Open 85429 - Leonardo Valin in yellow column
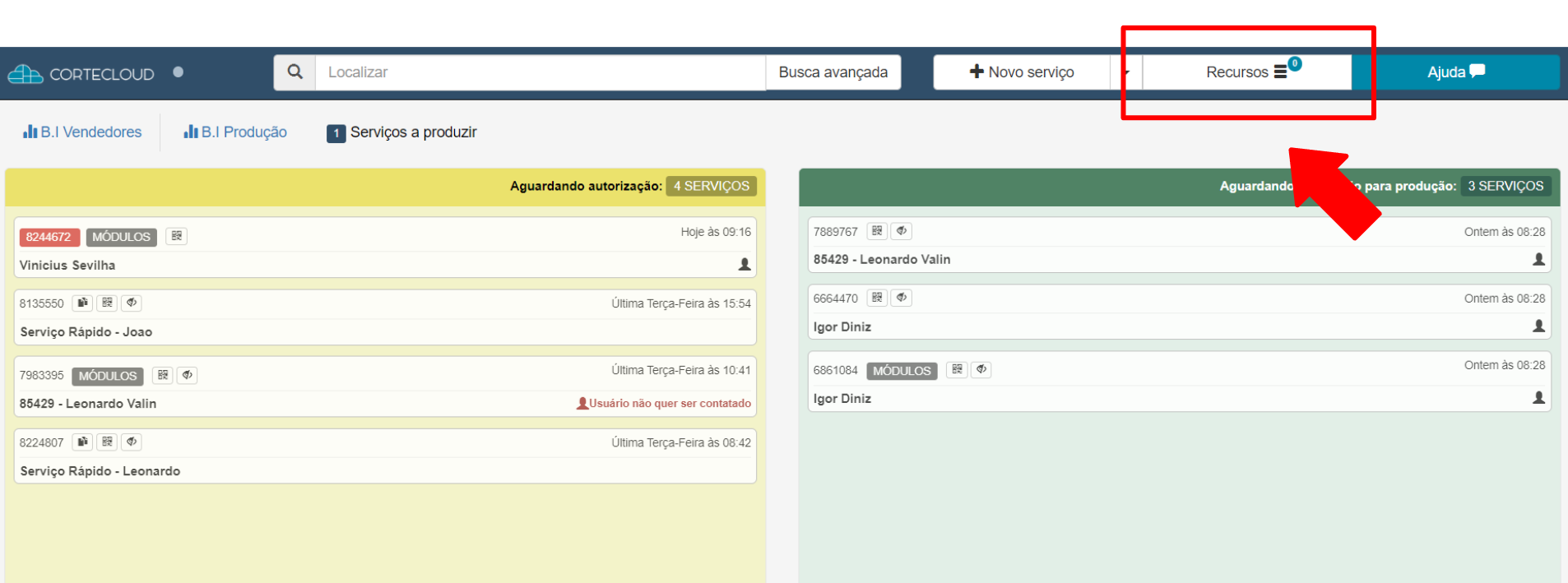Viewport: 1568px width, 583px height. click(88, 404)
